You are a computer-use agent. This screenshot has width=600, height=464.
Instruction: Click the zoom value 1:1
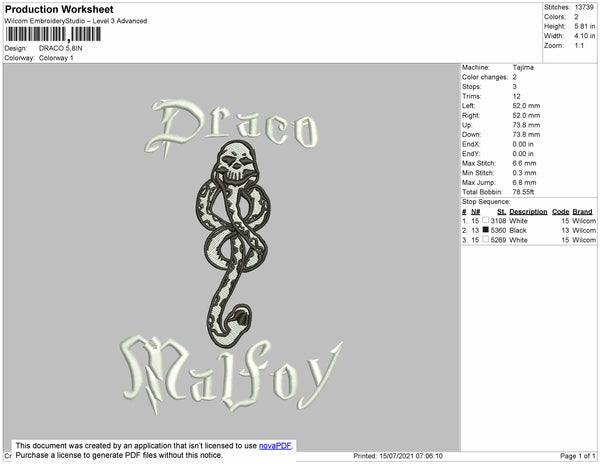[579, 46]
